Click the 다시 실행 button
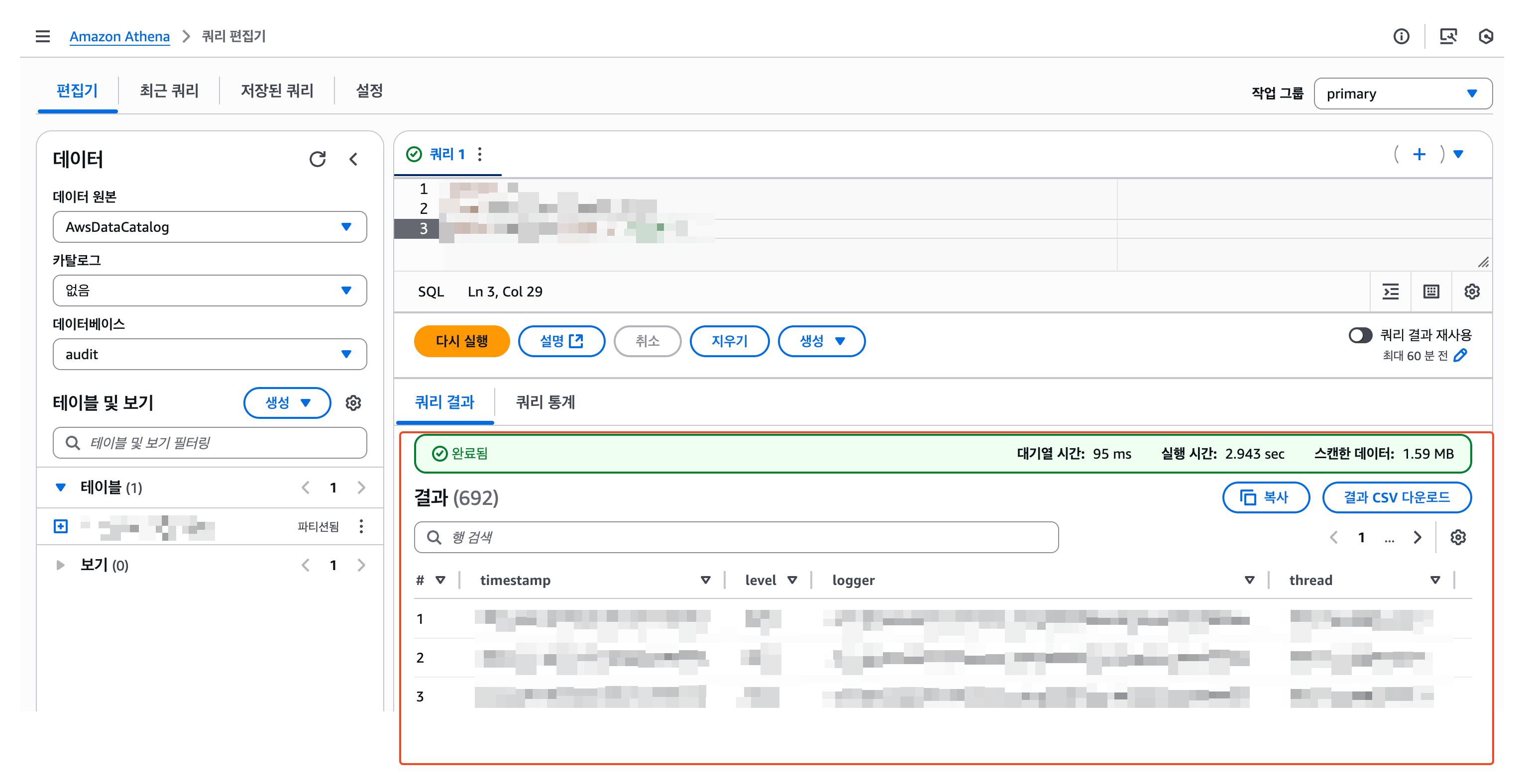The height and width of the screenshot is (784, 1524). tap(461, 341)
